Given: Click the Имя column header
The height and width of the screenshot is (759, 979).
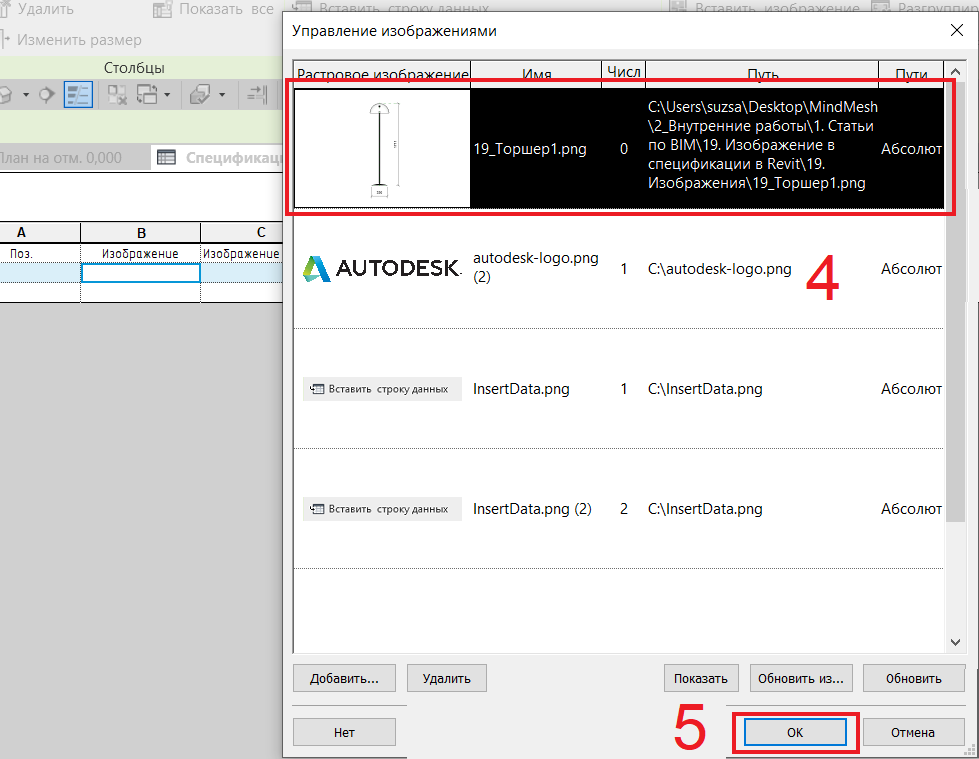Looking at the screenshot, I should point(536,74).
